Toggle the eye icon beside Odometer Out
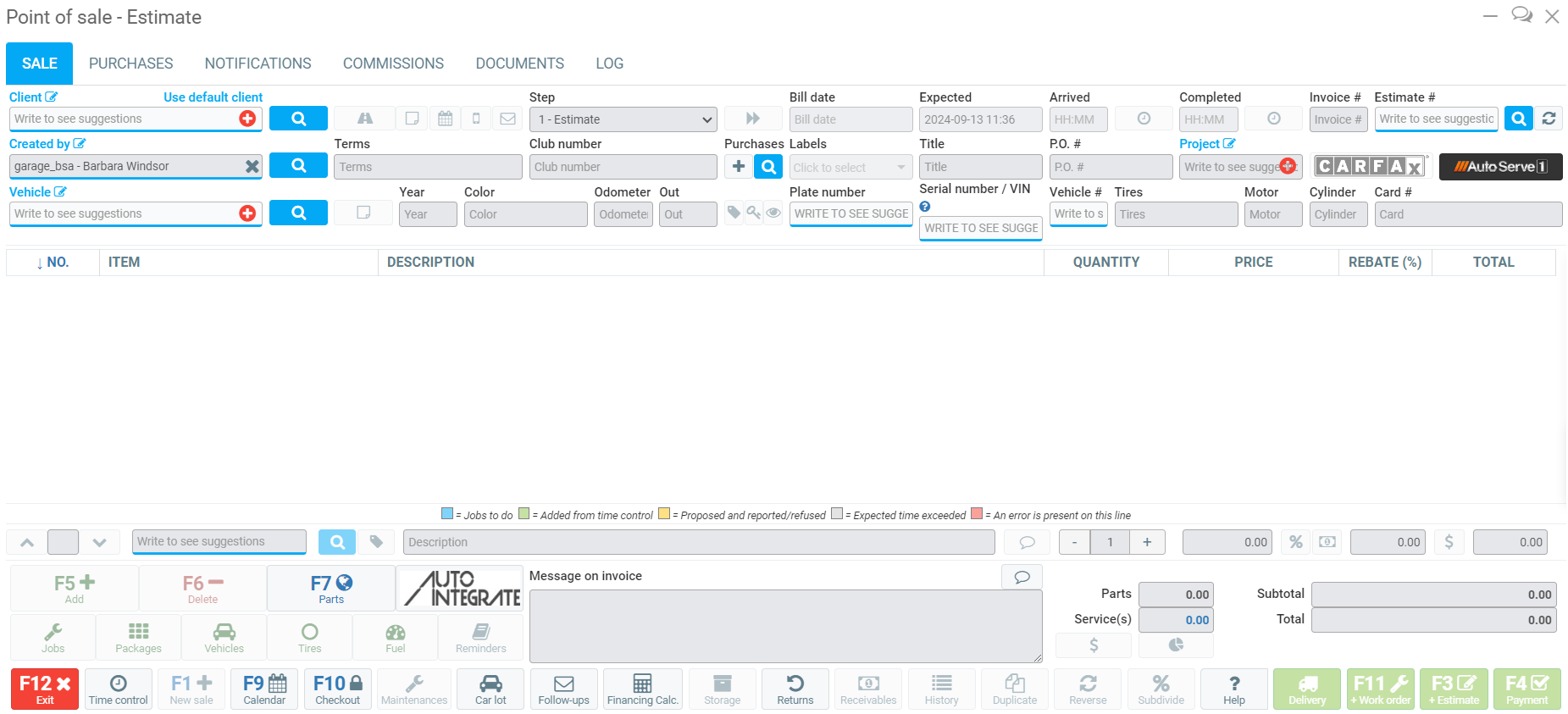 (x=773, y=213)
